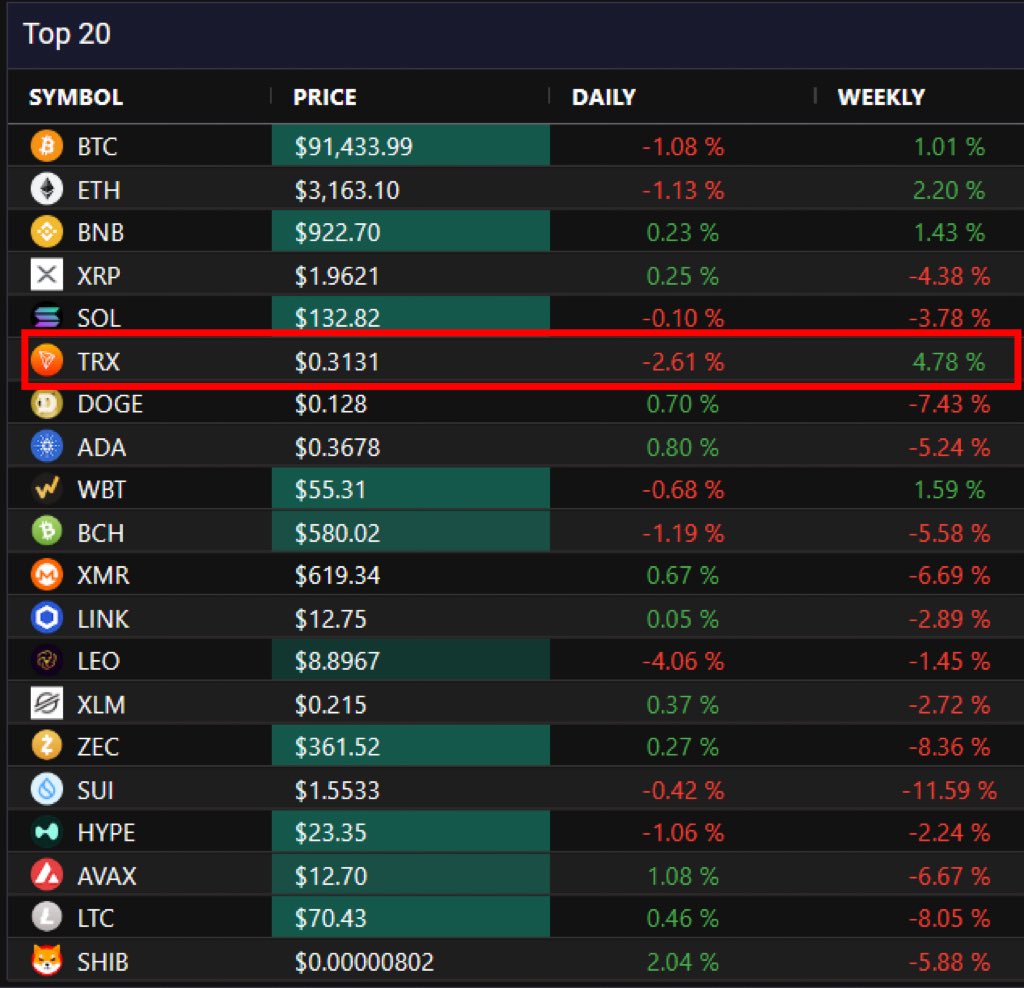Sort the table by WEEKLY performance
Image resolution: width=1024 pixels, height=988 pixels.
coord(880,97)
